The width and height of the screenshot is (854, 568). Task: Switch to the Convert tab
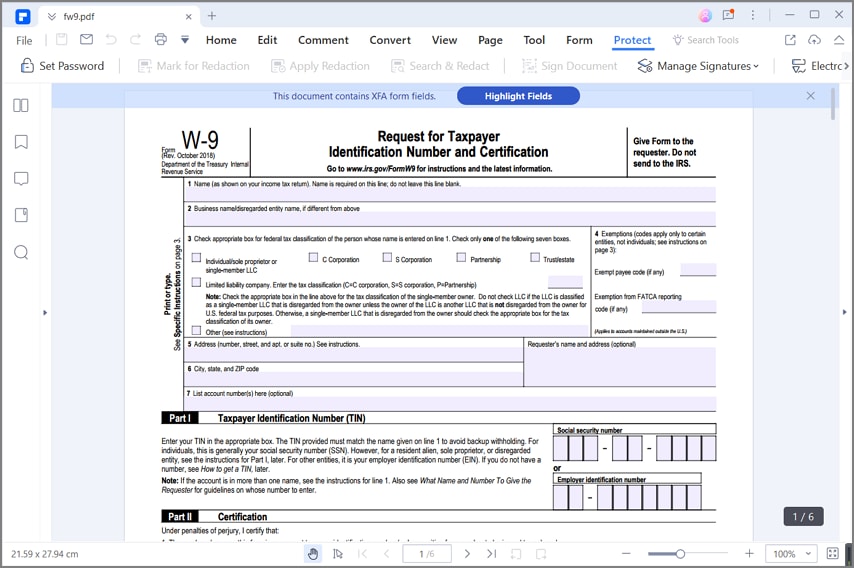click(x=390, y=40)
